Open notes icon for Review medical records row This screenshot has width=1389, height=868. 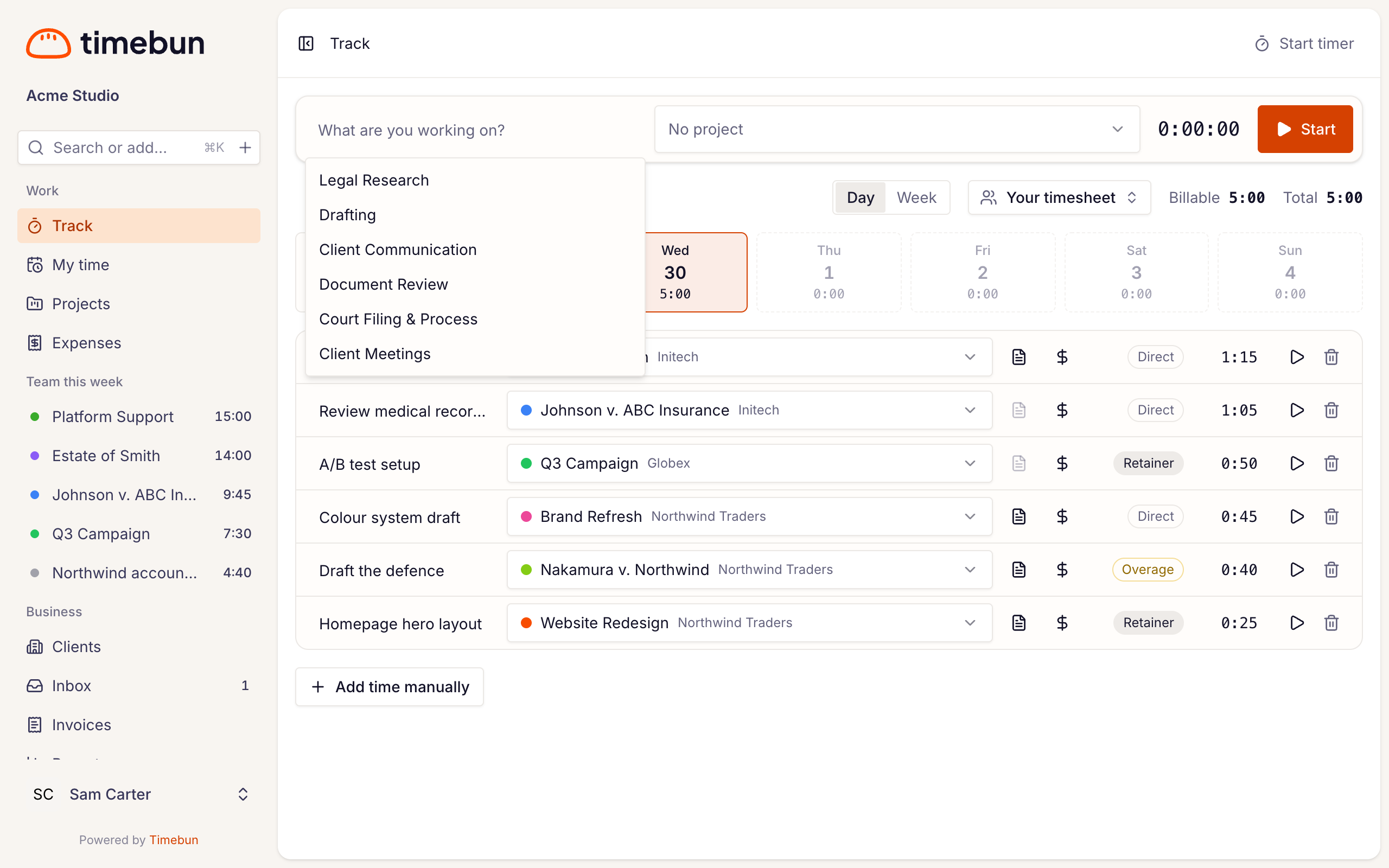[1019, 410]
